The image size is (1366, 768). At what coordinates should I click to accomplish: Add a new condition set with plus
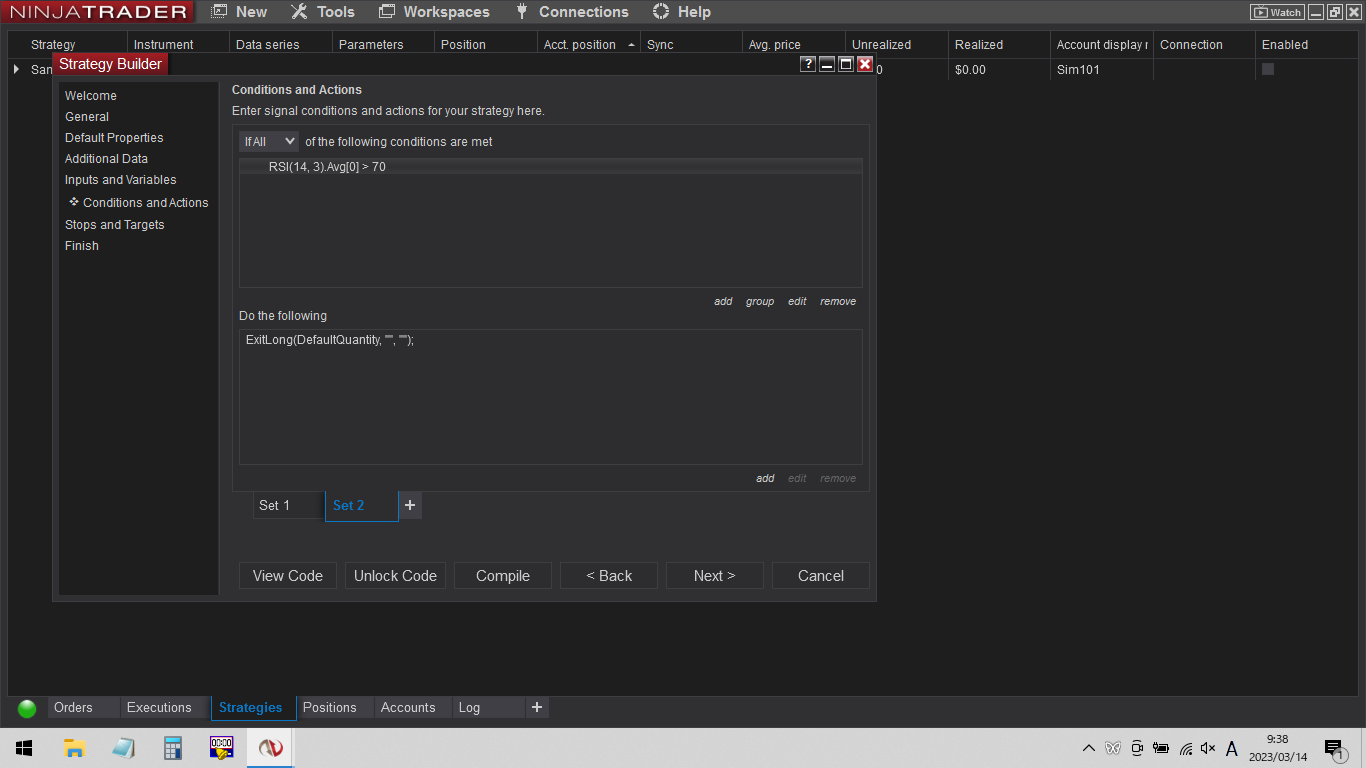[x=410, y=505]
